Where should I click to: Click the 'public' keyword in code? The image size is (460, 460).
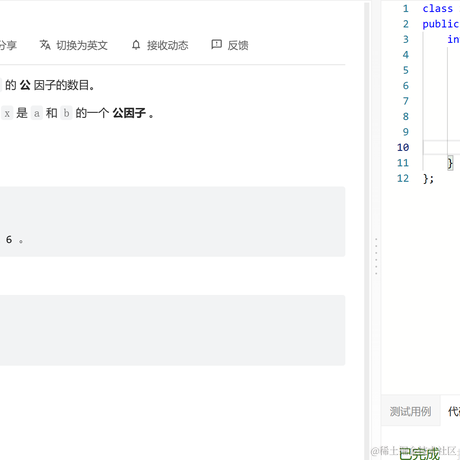click(441, 24)
